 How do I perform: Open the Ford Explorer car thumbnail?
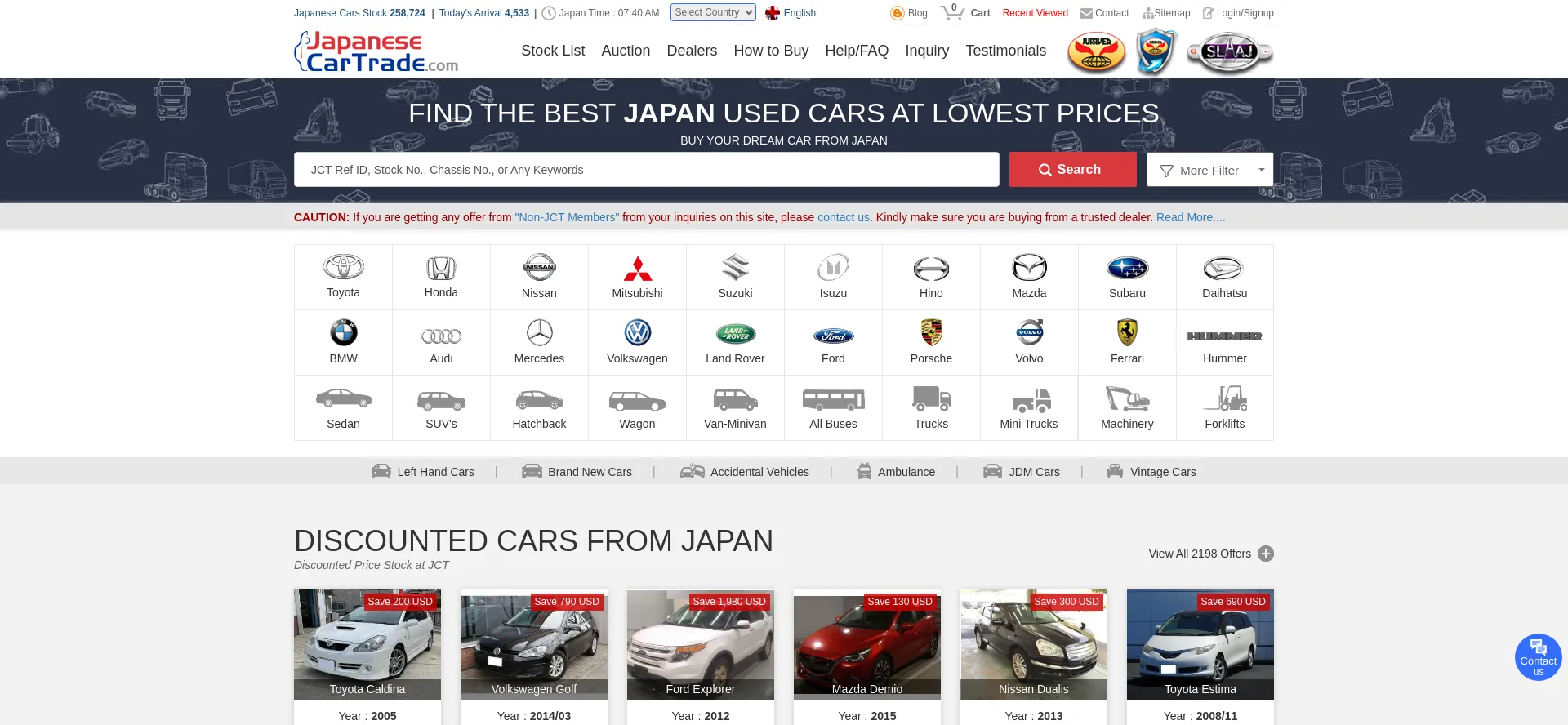[700, 644]
